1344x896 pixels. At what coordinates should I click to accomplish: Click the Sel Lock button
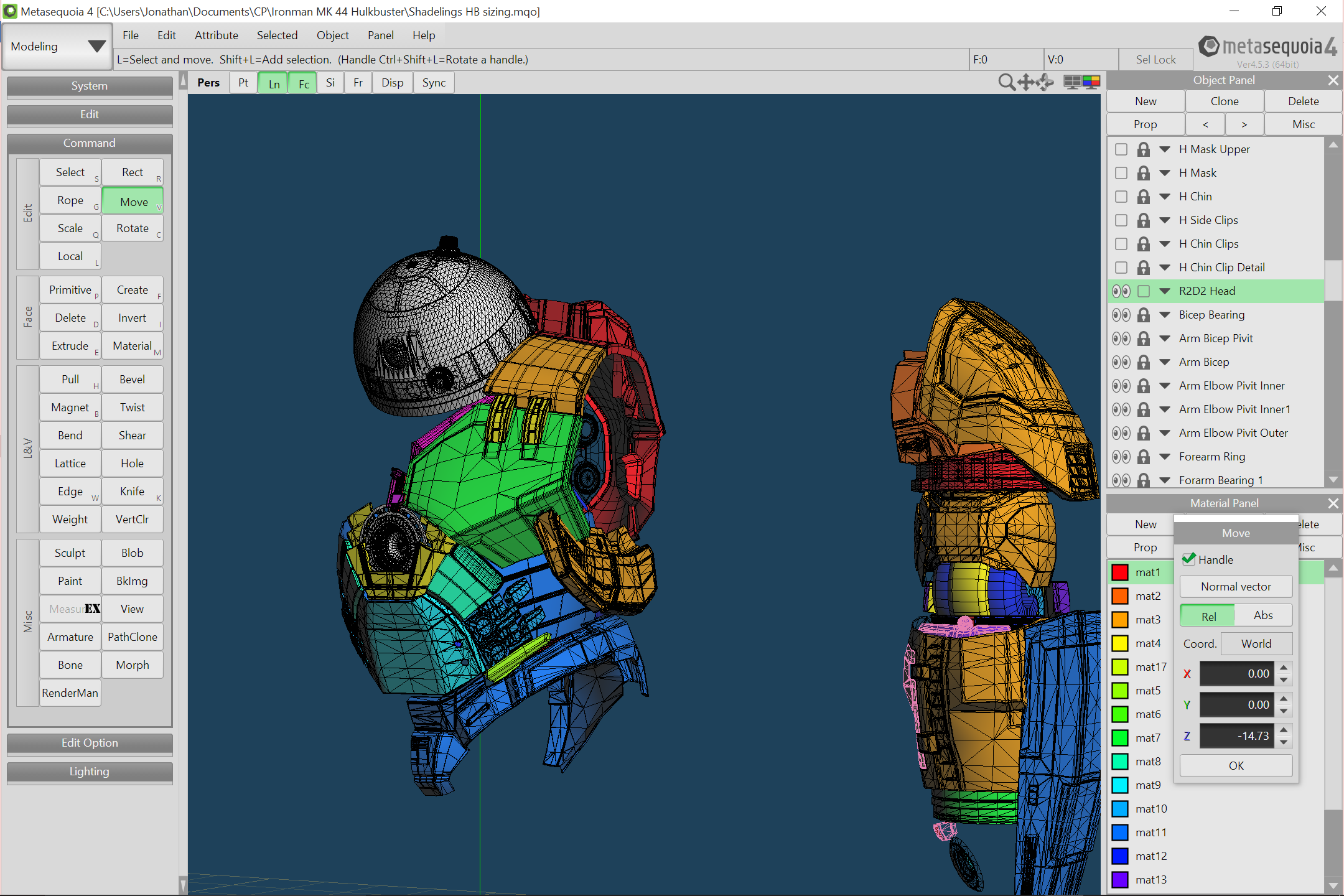[1156, 60]
